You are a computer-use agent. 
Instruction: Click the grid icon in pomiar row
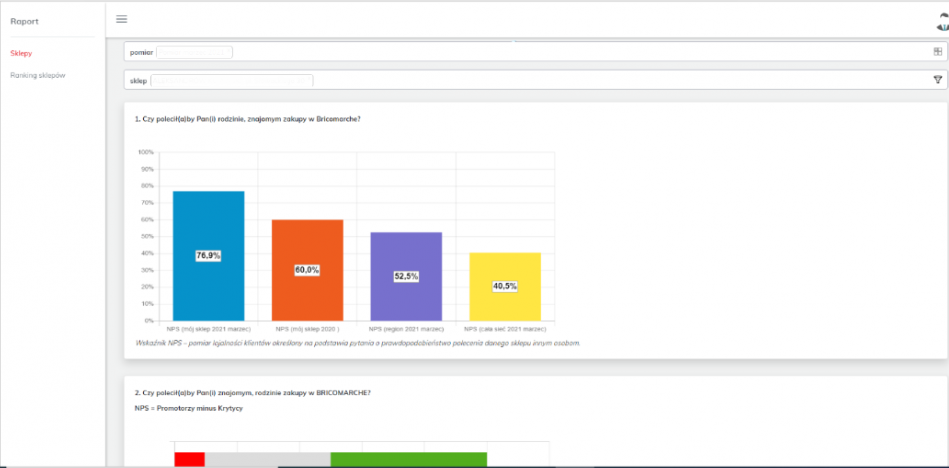[937, 51]
